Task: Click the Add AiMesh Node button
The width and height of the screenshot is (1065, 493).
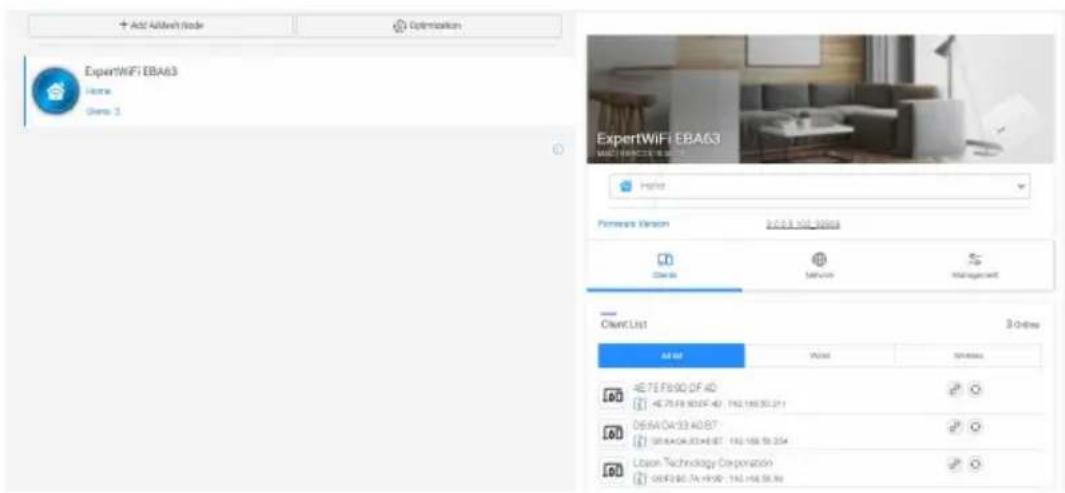Action: coord(161,26)
